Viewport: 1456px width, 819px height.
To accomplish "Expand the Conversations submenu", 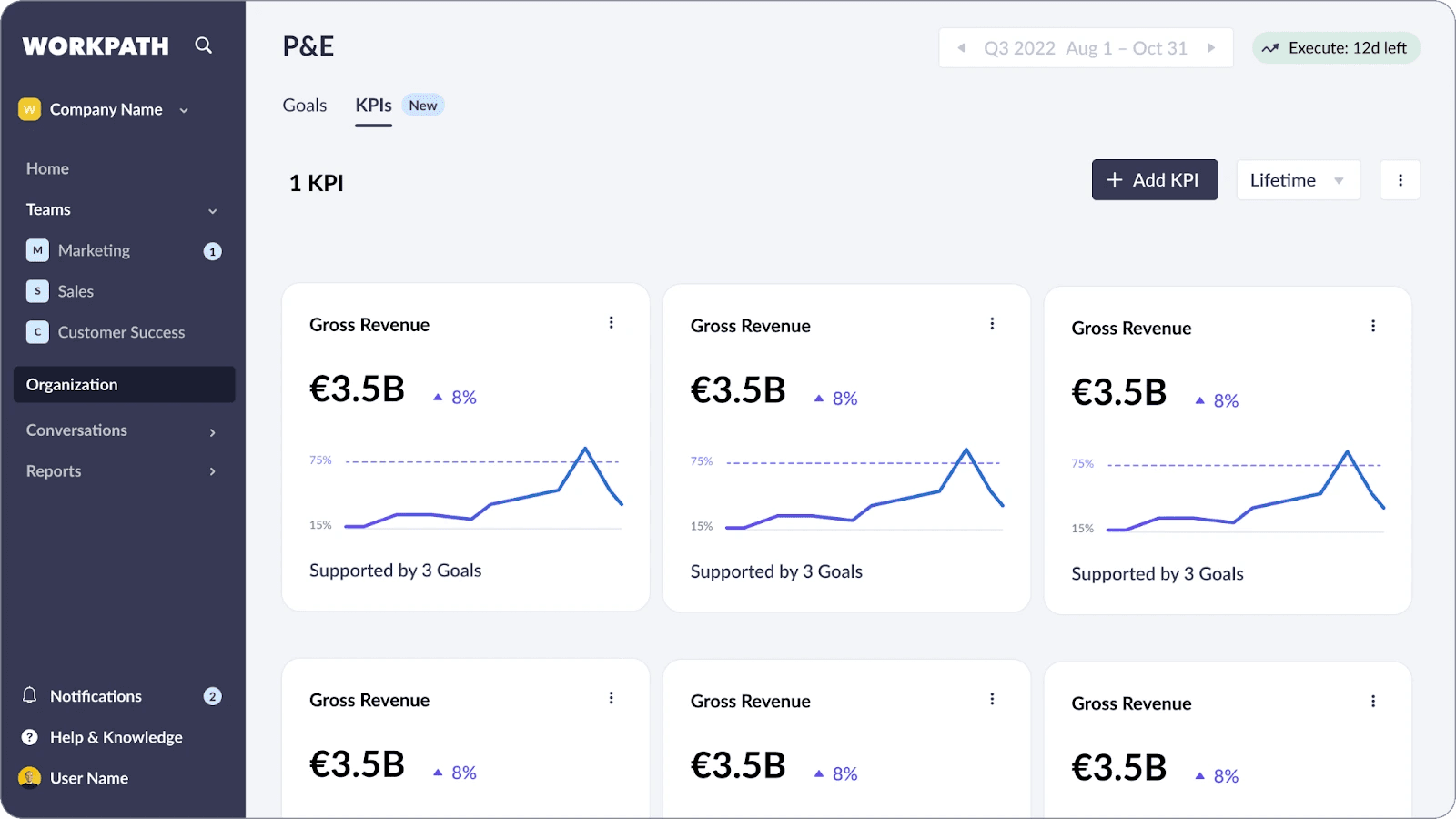I will pos(212,431).
